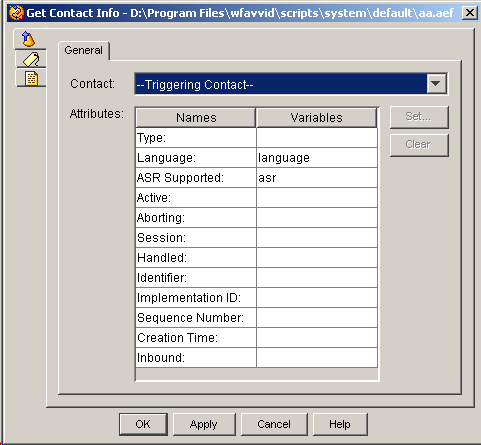
Task: Open the label tag sidebar tab
Action: pyautogui.click(x=31, y=59)
